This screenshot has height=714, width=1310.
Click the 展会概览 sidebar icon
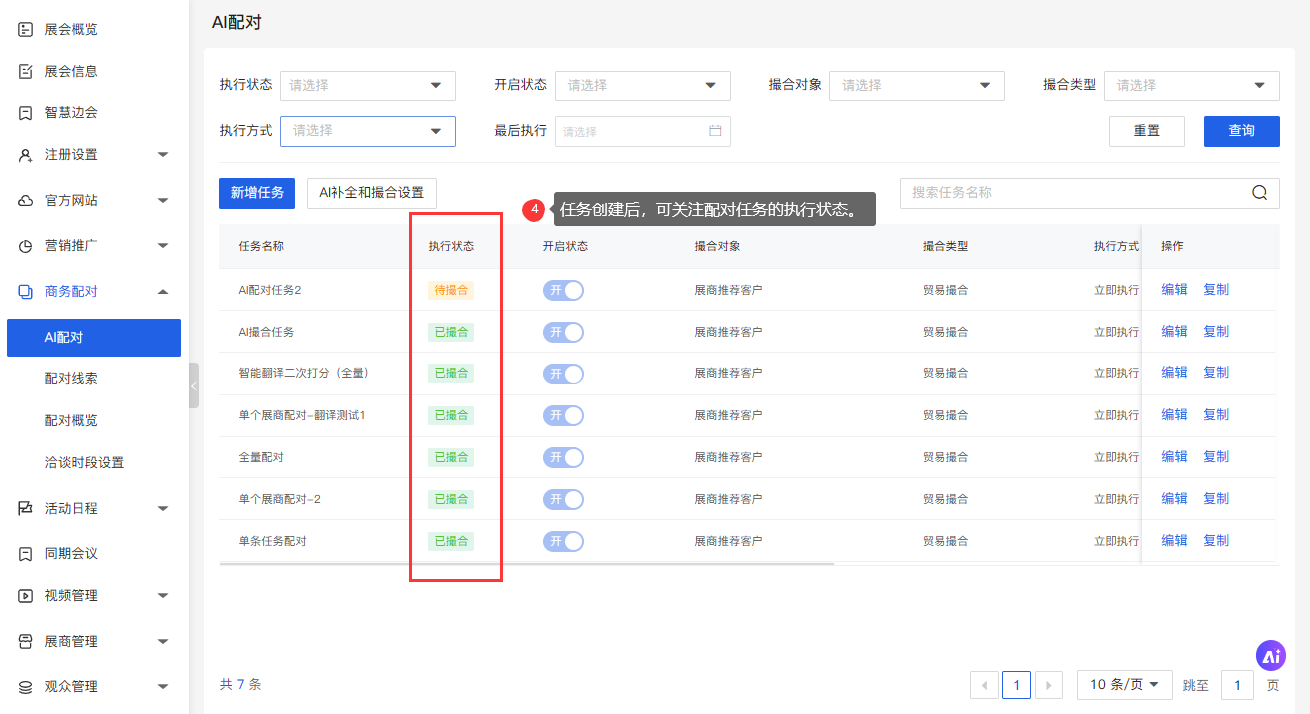[26, 29]
